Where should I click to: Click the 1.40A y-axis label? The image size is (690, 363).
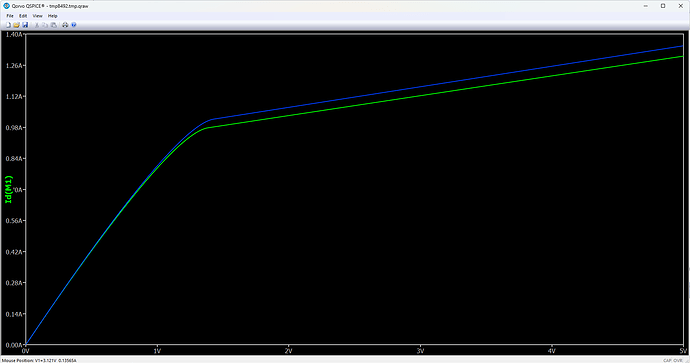coord(14,34)
